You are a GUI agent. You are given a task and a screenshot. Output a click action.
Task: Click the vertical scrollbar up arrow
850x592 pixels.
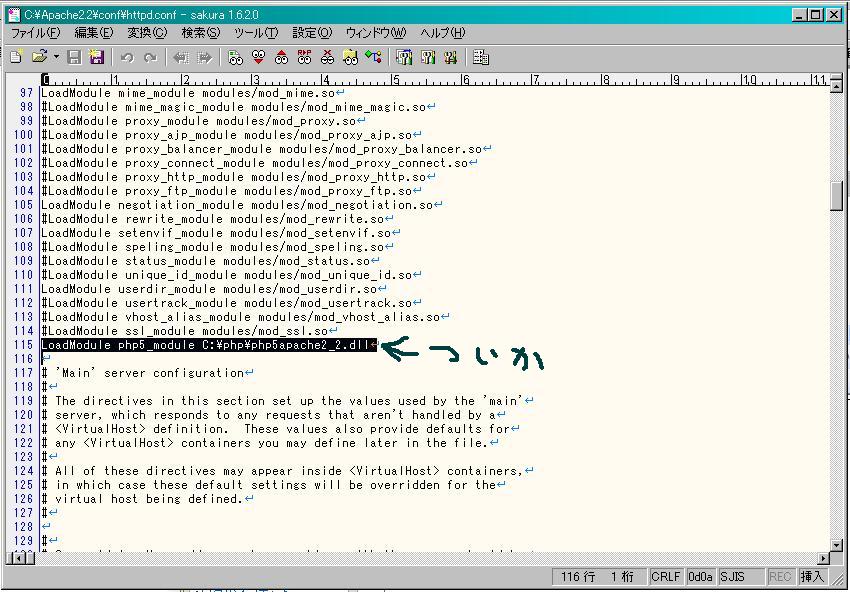tap(836, 86)
